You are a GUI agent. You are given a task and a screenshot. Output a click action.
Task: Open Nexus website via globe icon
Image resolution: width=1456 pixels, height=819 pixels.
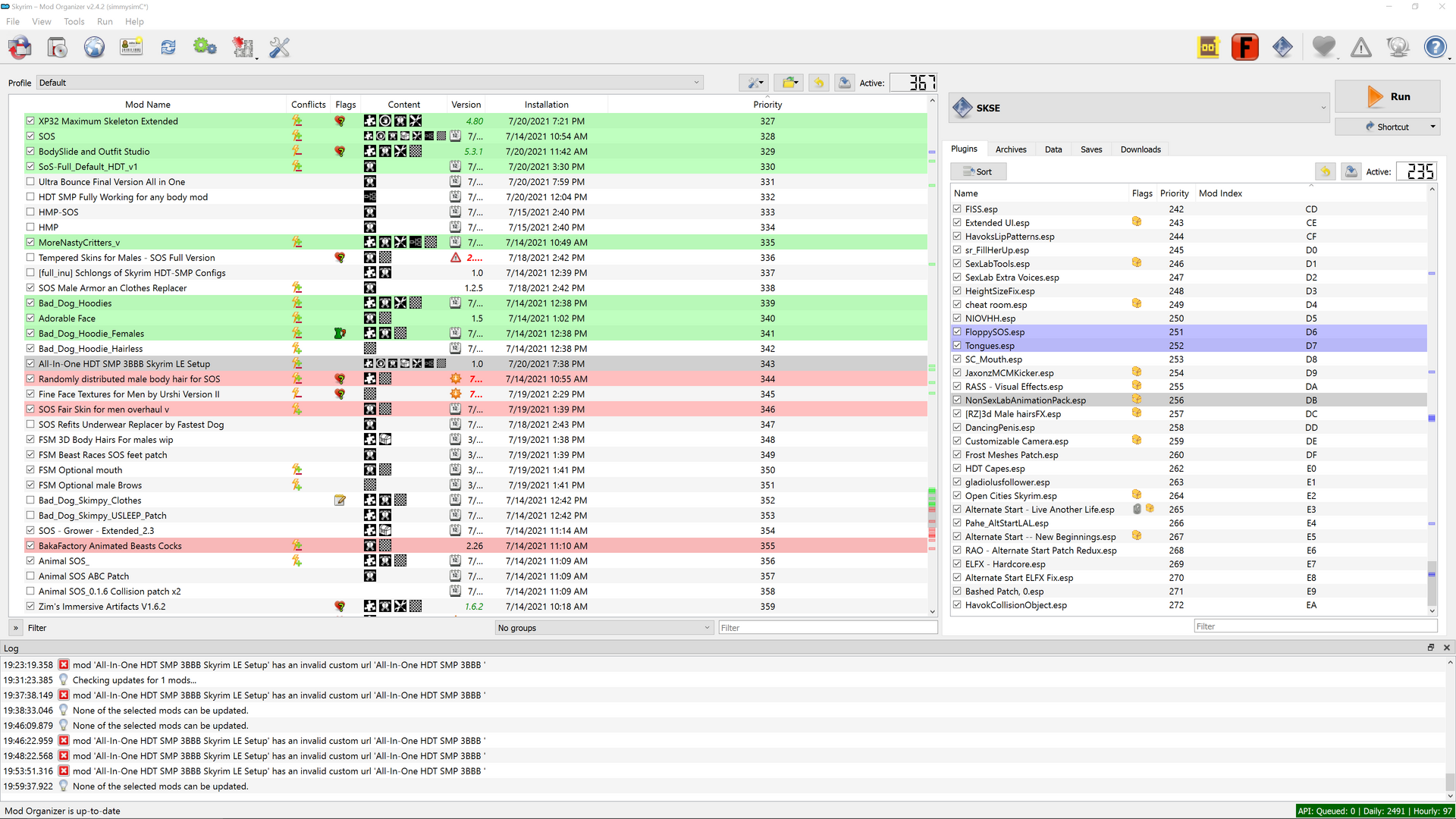pyautogui.click(x=94, y=48)
